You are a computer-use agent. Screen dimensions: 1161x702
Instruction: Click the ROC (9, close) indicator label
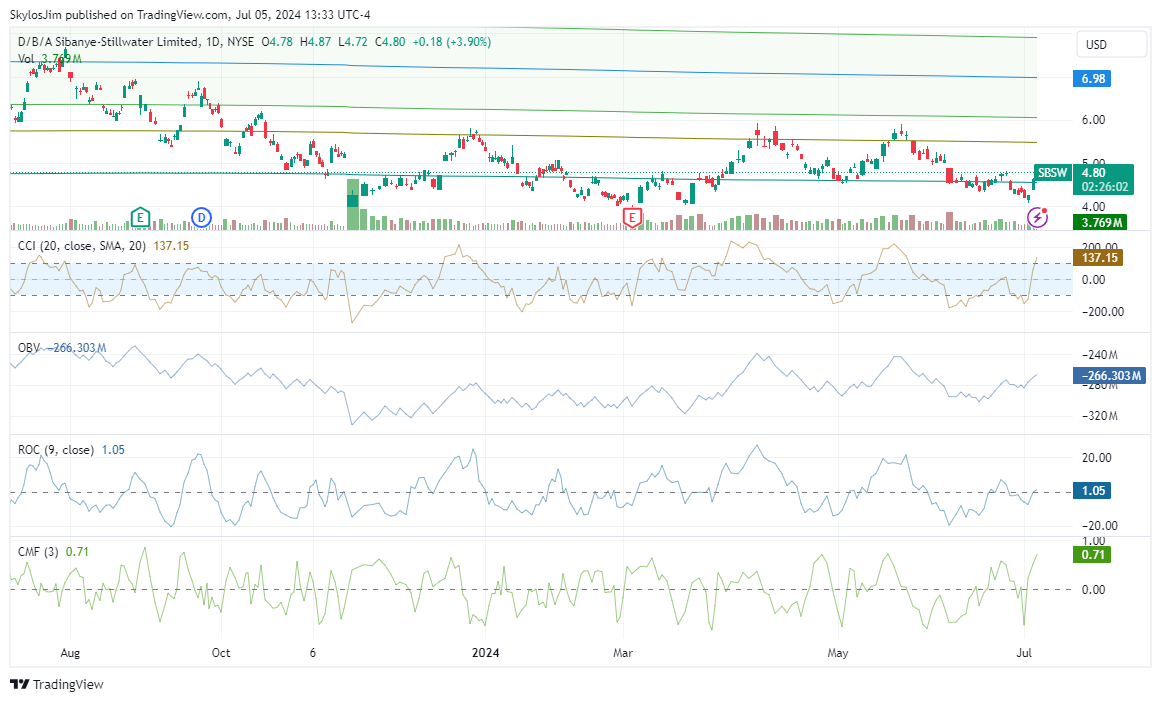56,450
